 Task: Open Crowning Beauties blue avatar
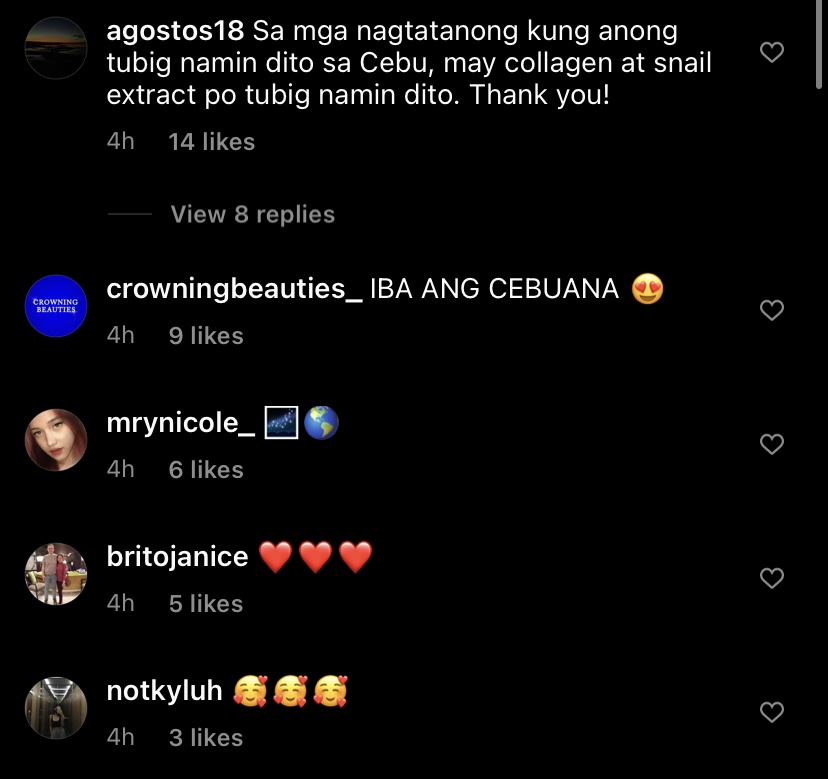[x=56, y=306]
